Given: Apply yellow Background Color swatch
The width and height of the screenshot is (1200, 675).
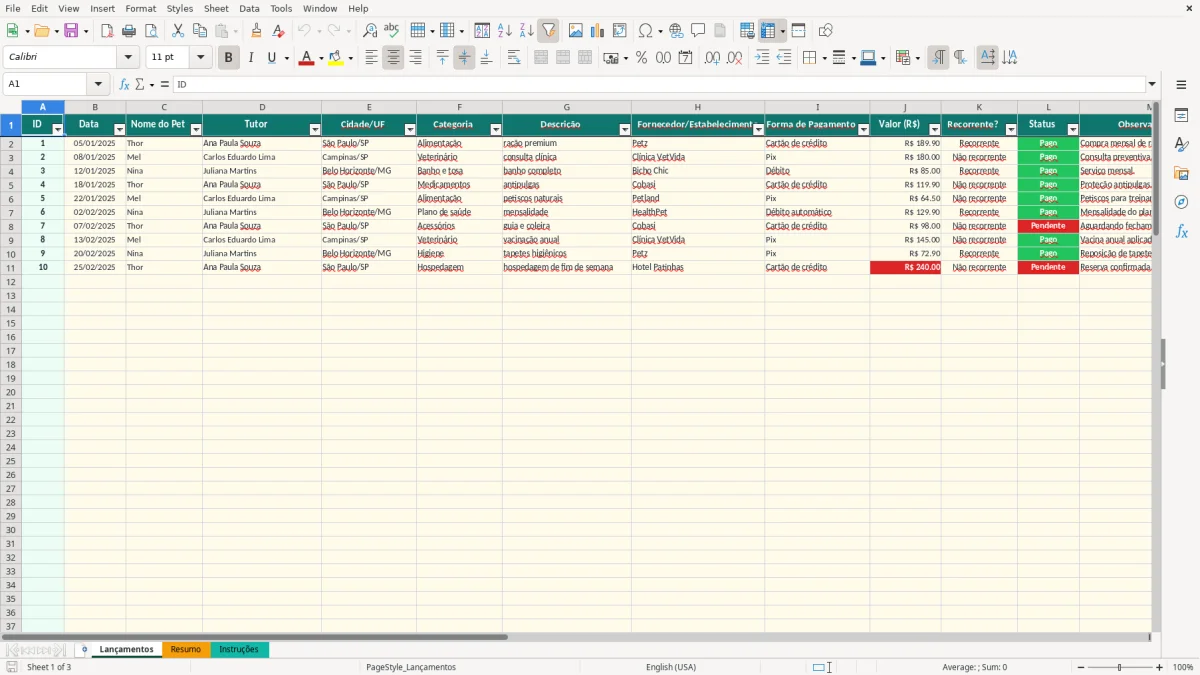Looking at the screenshot, I should tap(336, 58).
